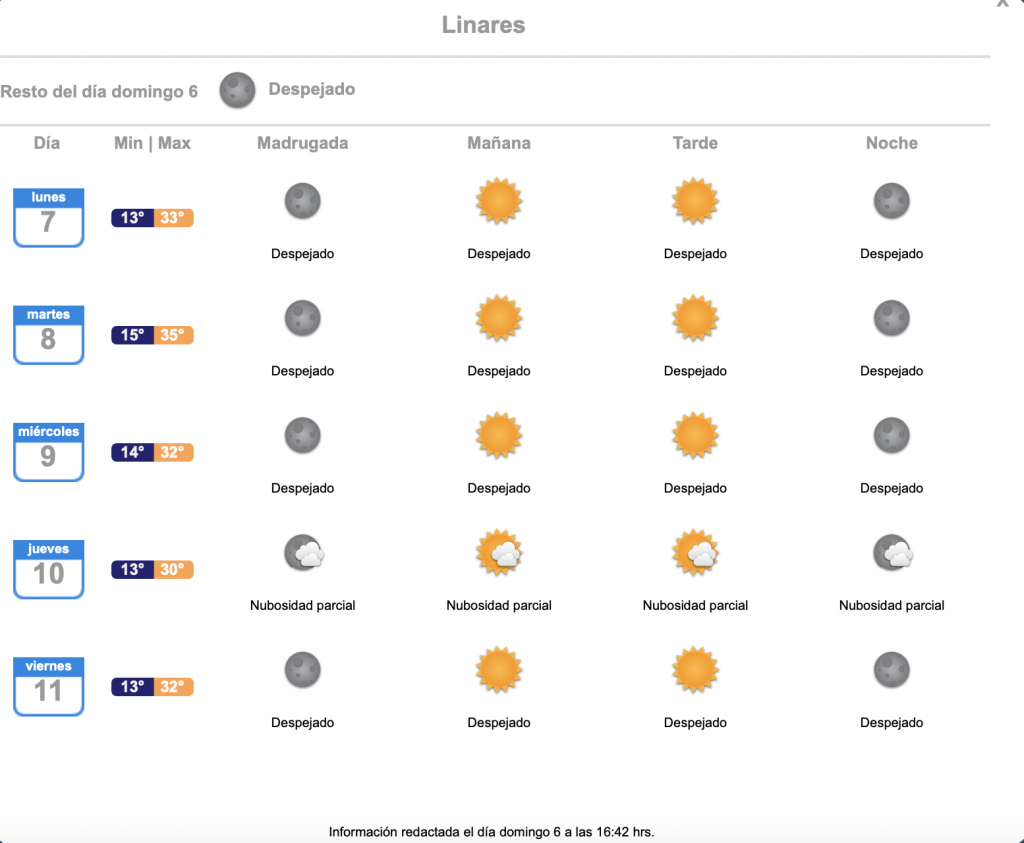The image size is (1024, 843).
Task: Click miércoles 32° maximum temperature badge
Action: (x=174, y=452)
